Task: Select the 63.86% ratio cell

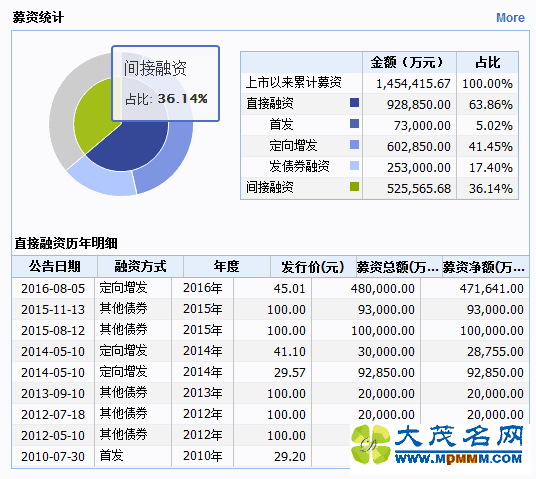Action: coord(491,105)
